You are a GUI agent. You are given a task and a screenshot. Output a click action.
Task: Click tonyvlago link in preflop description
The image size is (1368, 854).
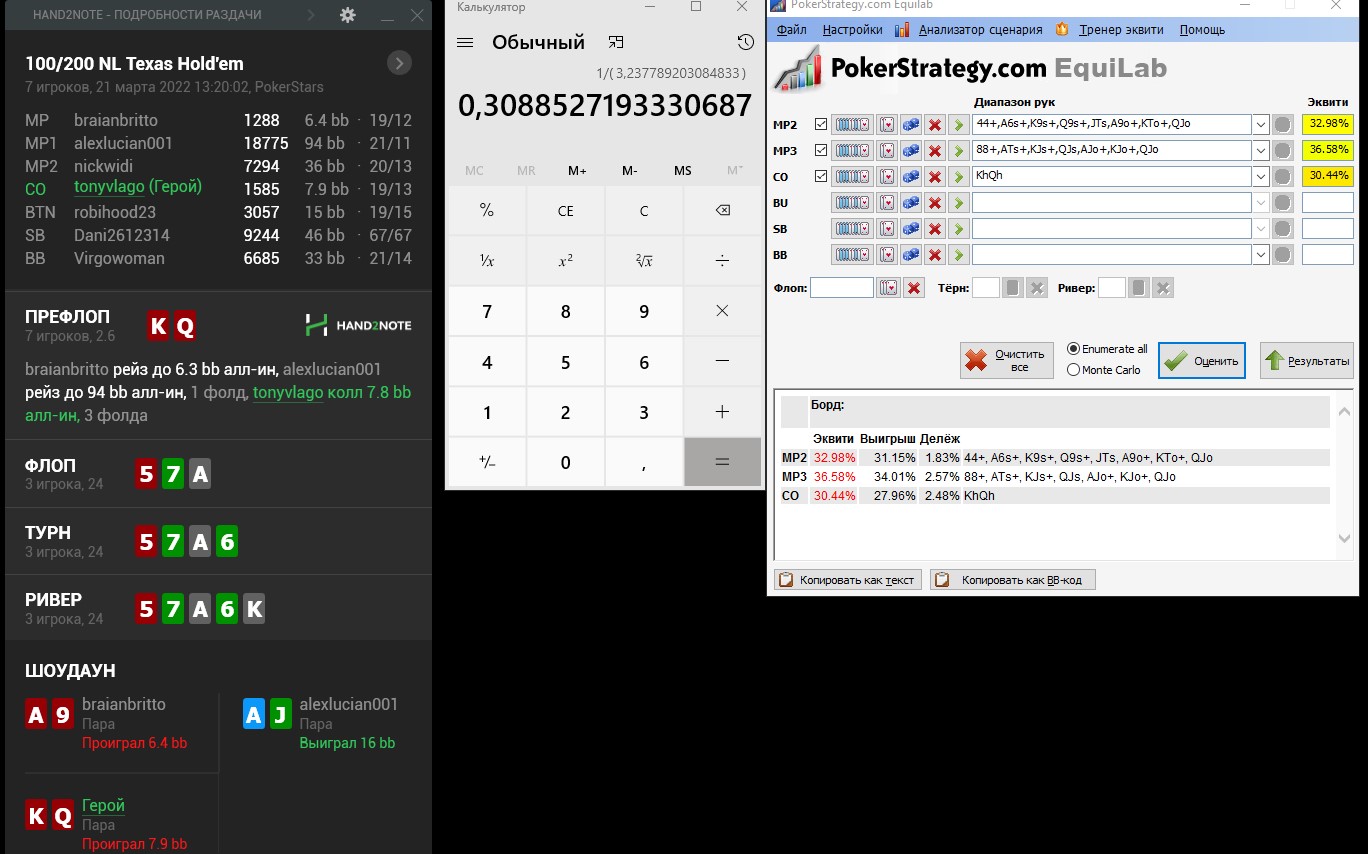(x=288, y=393)
